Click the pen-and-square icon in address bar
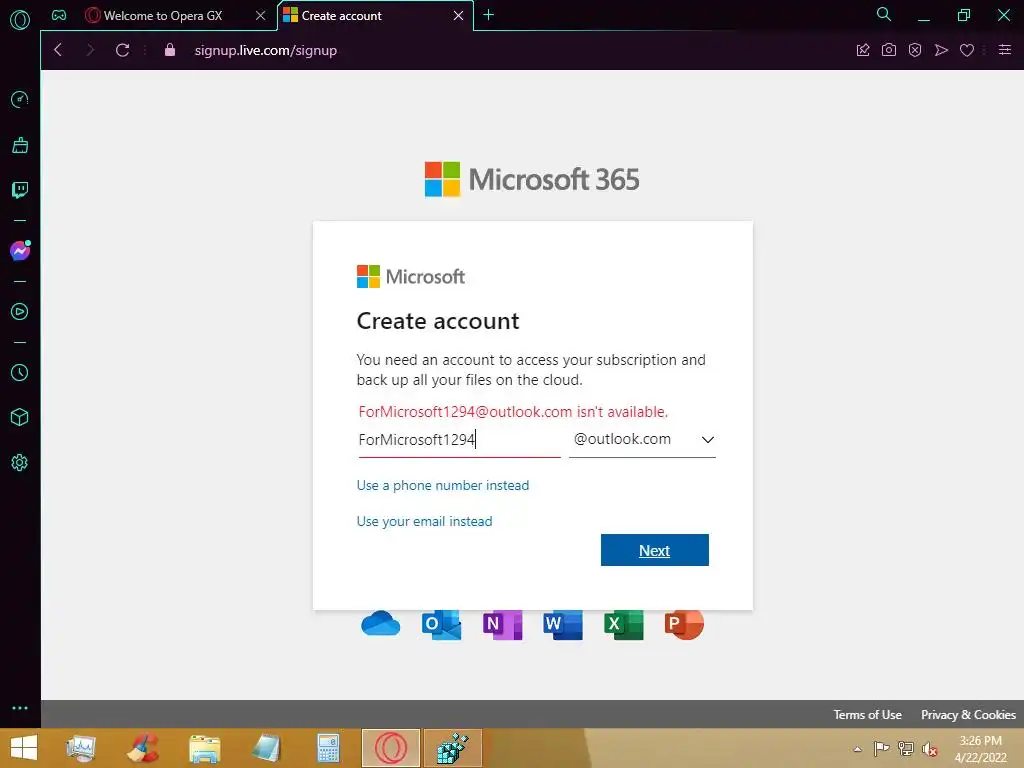 coord(863,50)
